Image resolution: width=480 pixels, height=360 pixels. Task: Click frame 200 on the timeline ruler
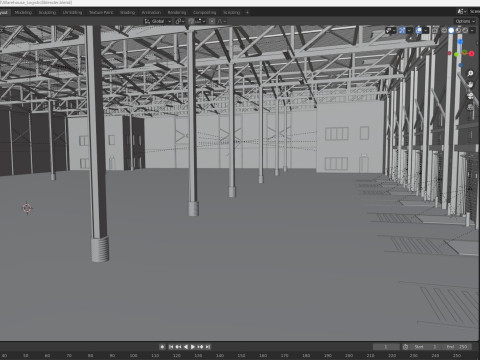click(x=349, y=356)
